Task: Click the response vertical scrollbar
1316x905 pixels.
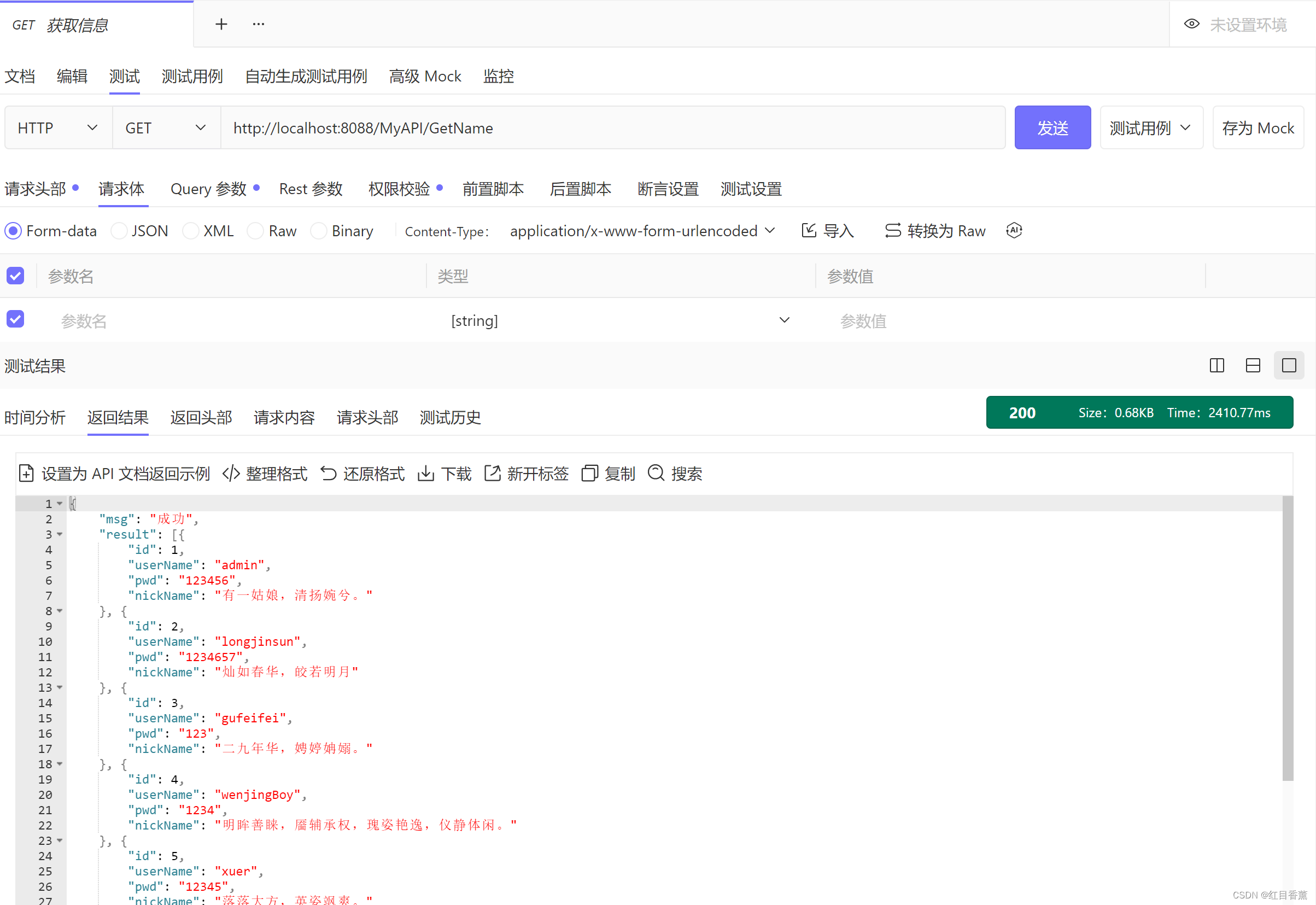Action: [1288, 638]
